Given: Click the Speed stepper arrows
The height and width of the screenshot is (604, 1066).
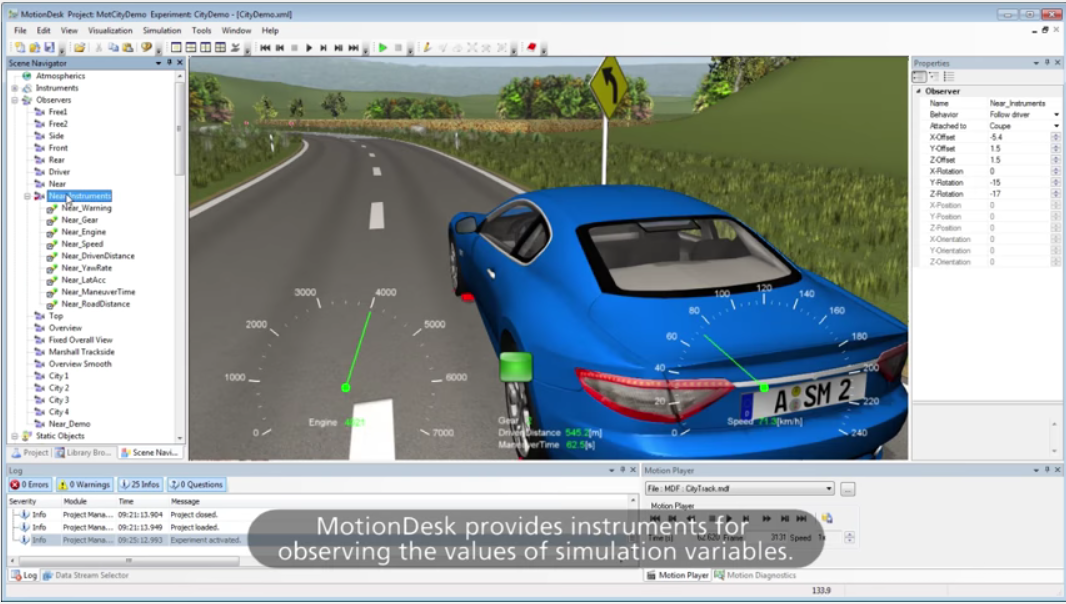Looking at the screenshot, I should coord(849,537).
